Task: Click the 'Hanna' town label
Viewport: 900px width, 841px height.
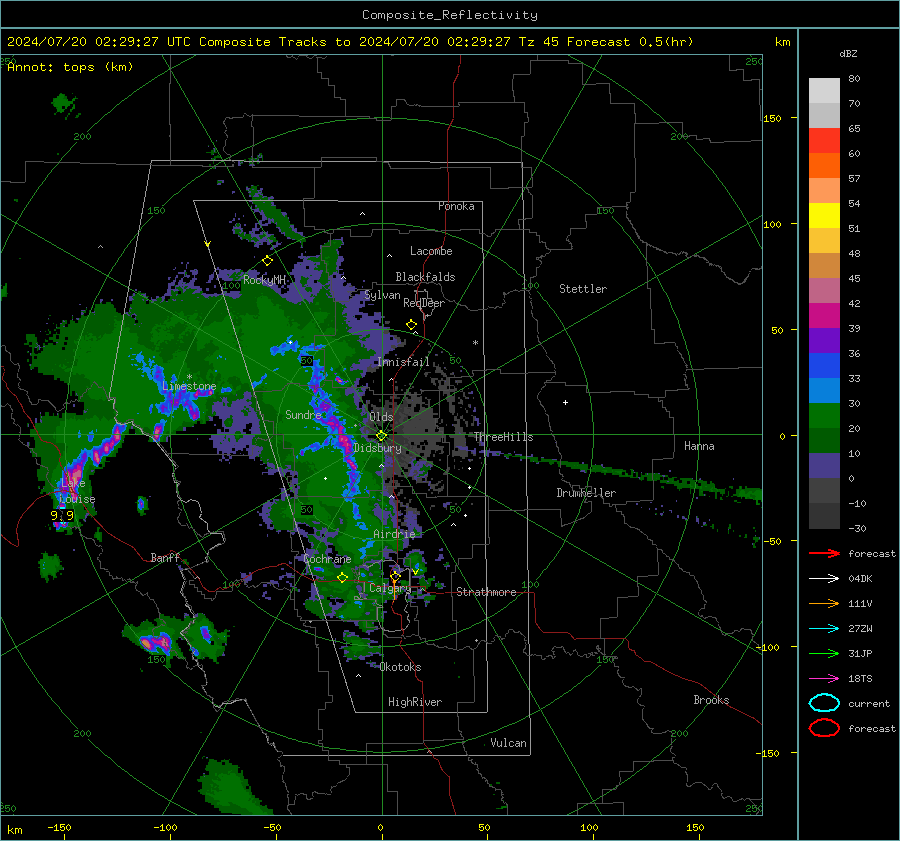Action: coord(699,446)
